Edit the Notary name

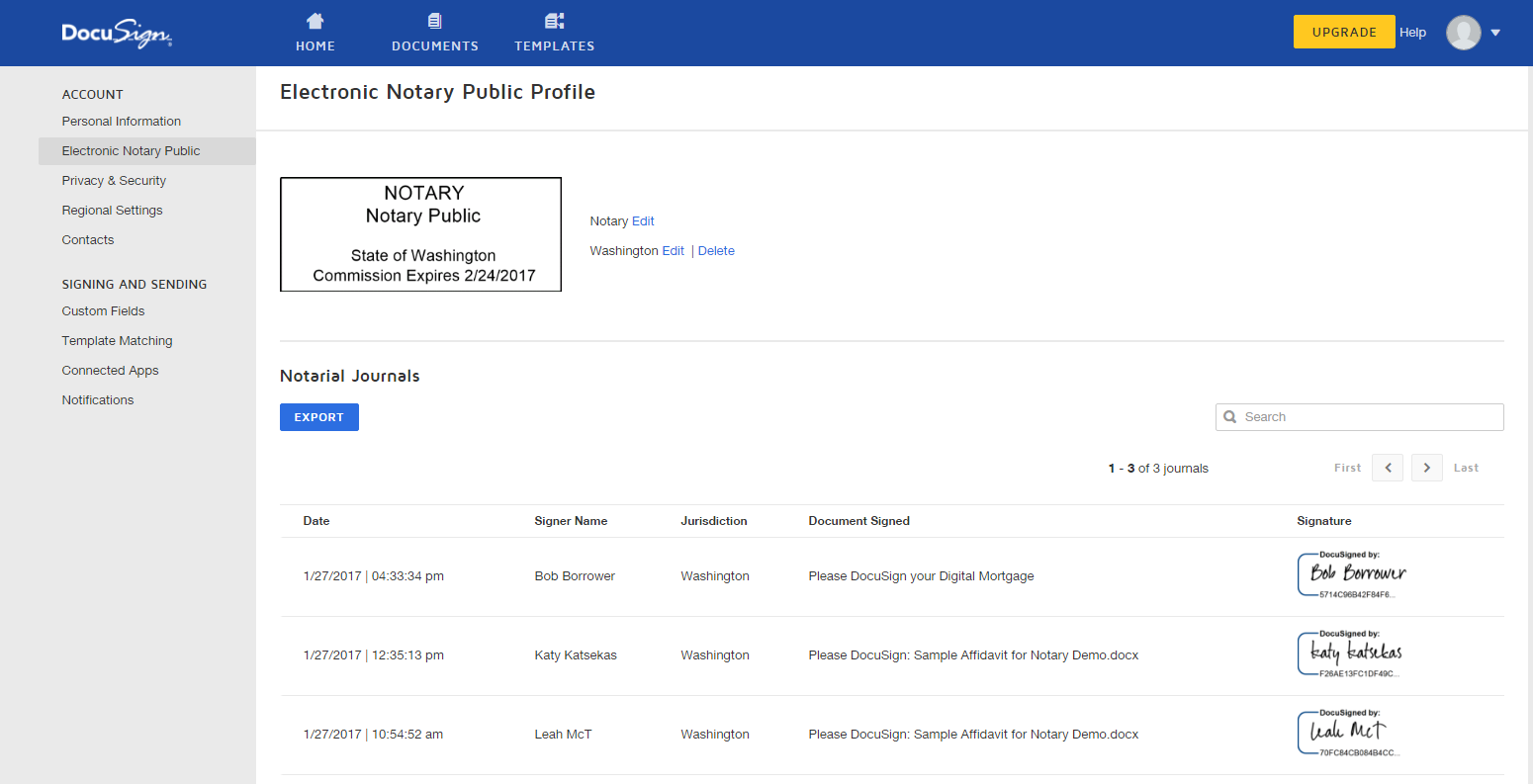643,221
